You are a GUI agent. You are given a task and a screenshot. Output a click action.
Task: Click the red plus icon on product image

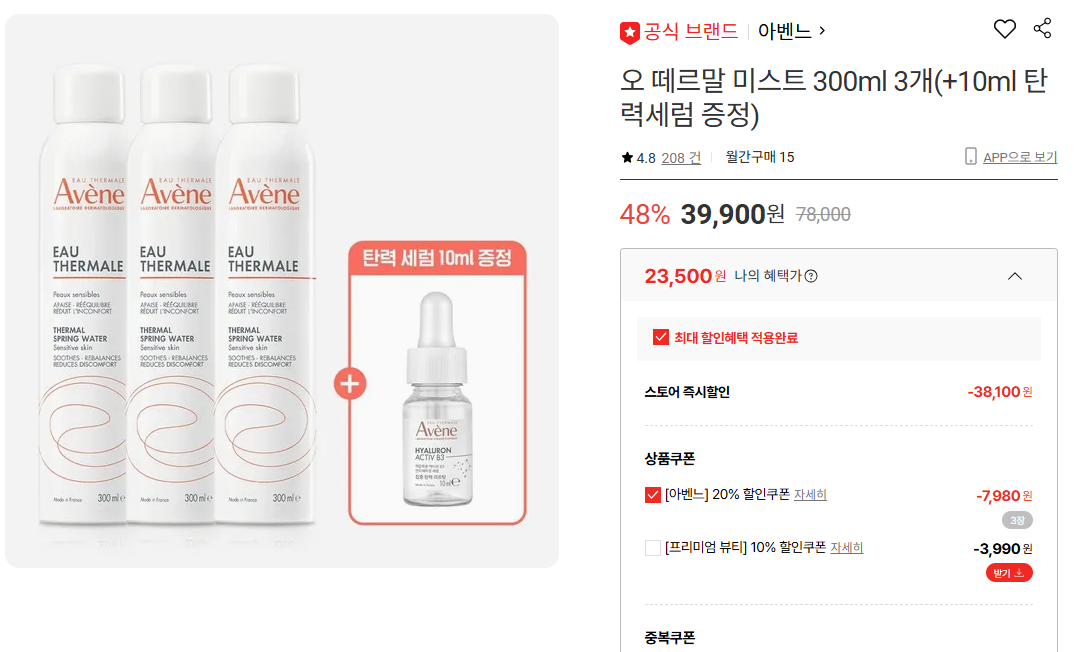[350, 384]
